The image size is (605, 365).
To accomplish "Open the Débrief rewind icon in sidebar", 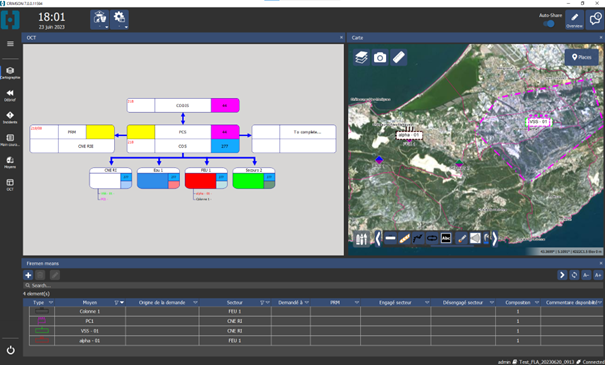I will [10, 95].
